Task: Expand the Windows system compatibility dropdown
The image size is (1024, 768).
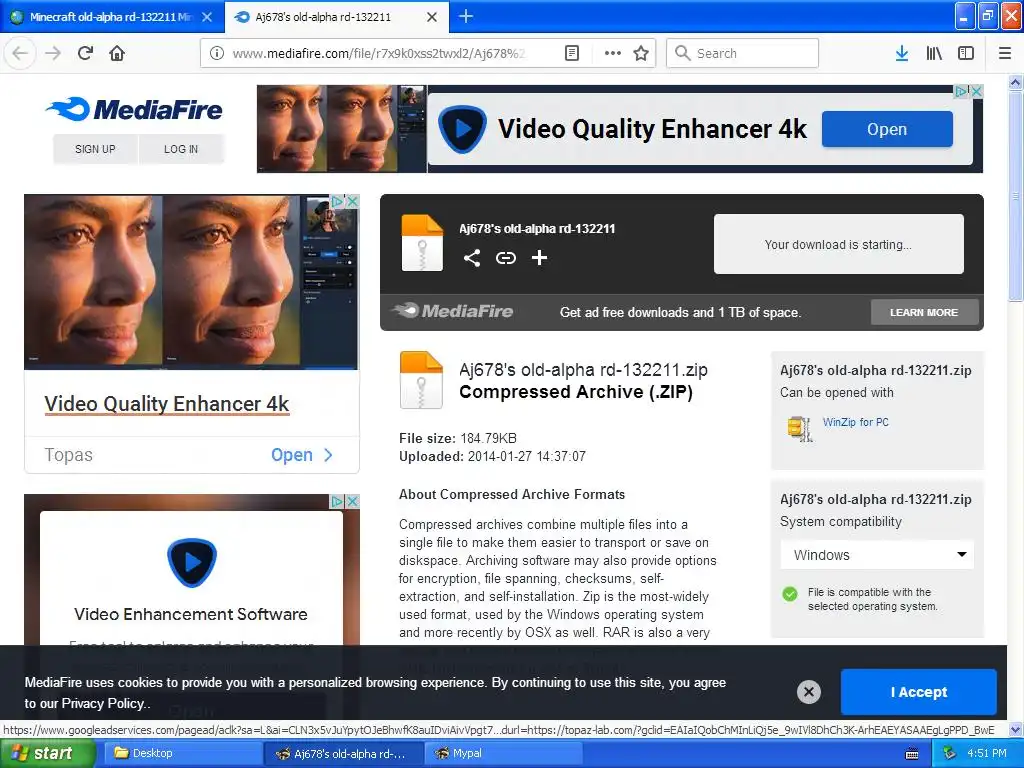Action: 877,554
